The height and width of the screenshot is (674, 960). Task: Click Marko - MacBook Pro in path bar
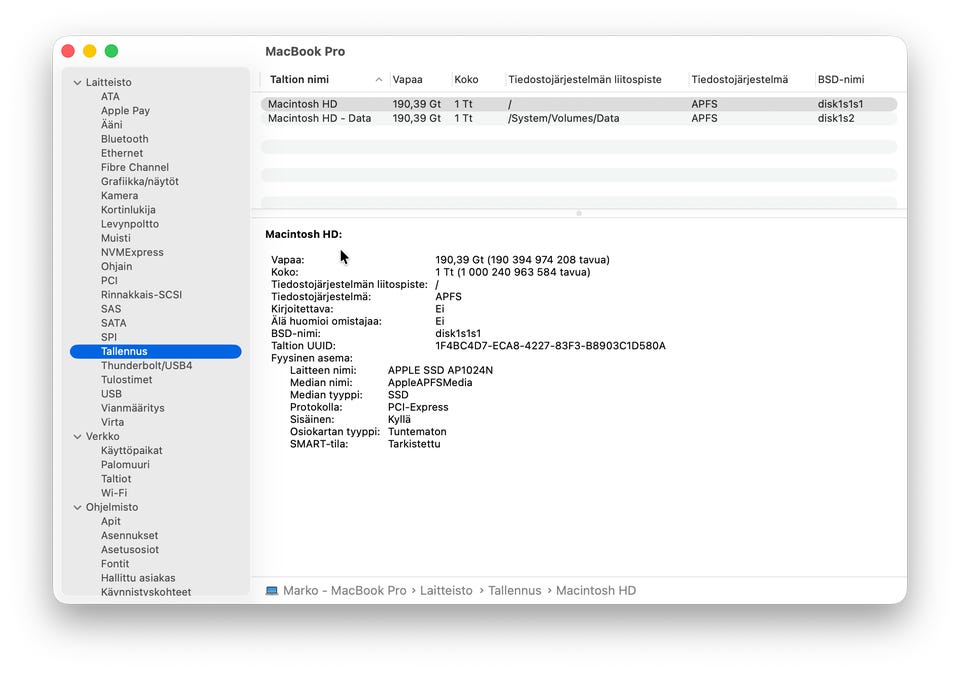point(345,591)
